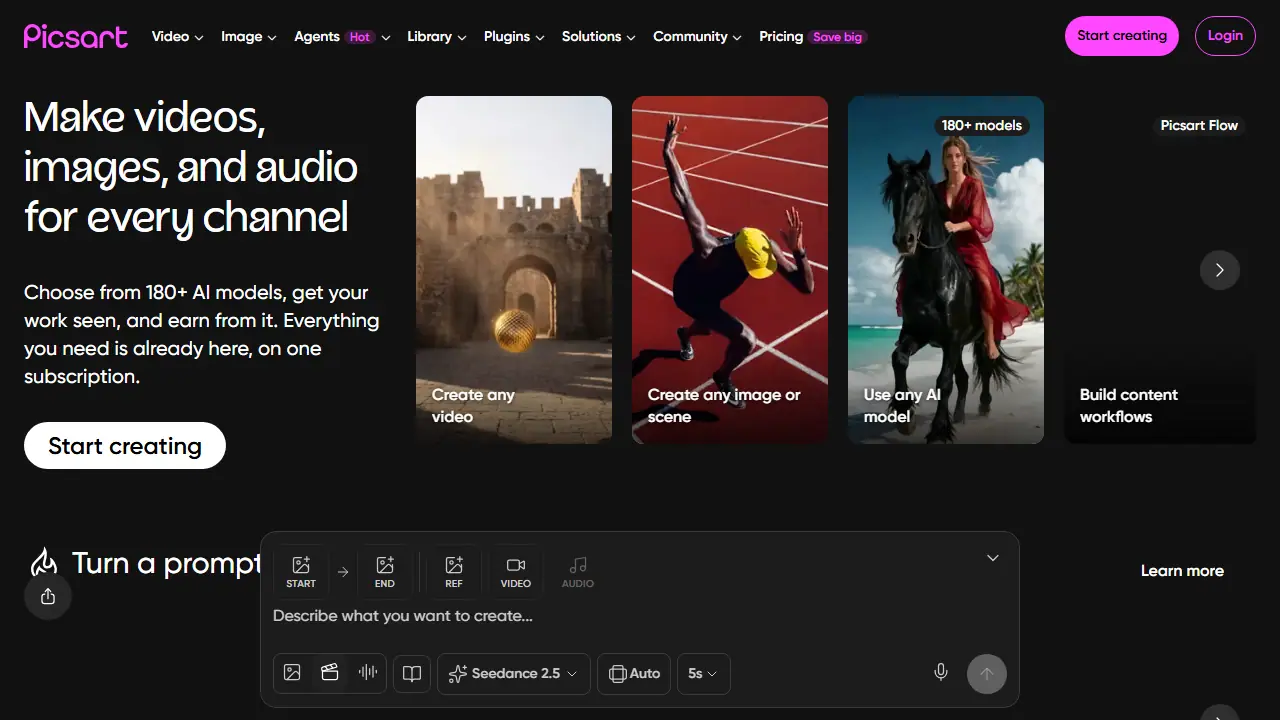Switch to audio generation mode
Image resolution: width=1280 pixels, height=720 pixels.
(x=368, y=673)
